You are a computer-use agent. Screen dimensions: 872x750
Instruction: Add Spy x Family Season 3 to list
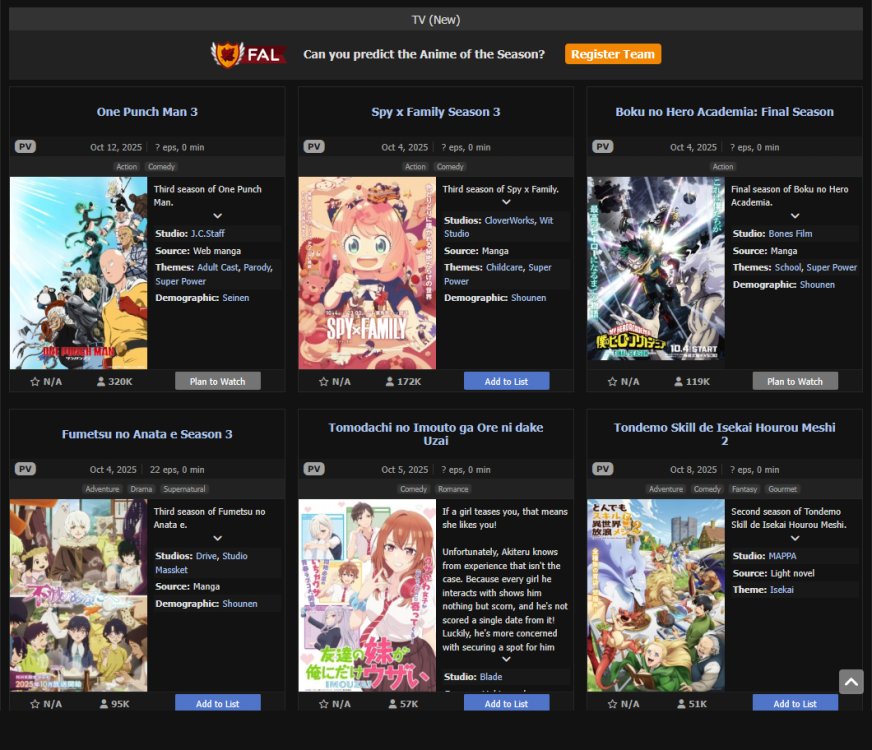[506, 381]
